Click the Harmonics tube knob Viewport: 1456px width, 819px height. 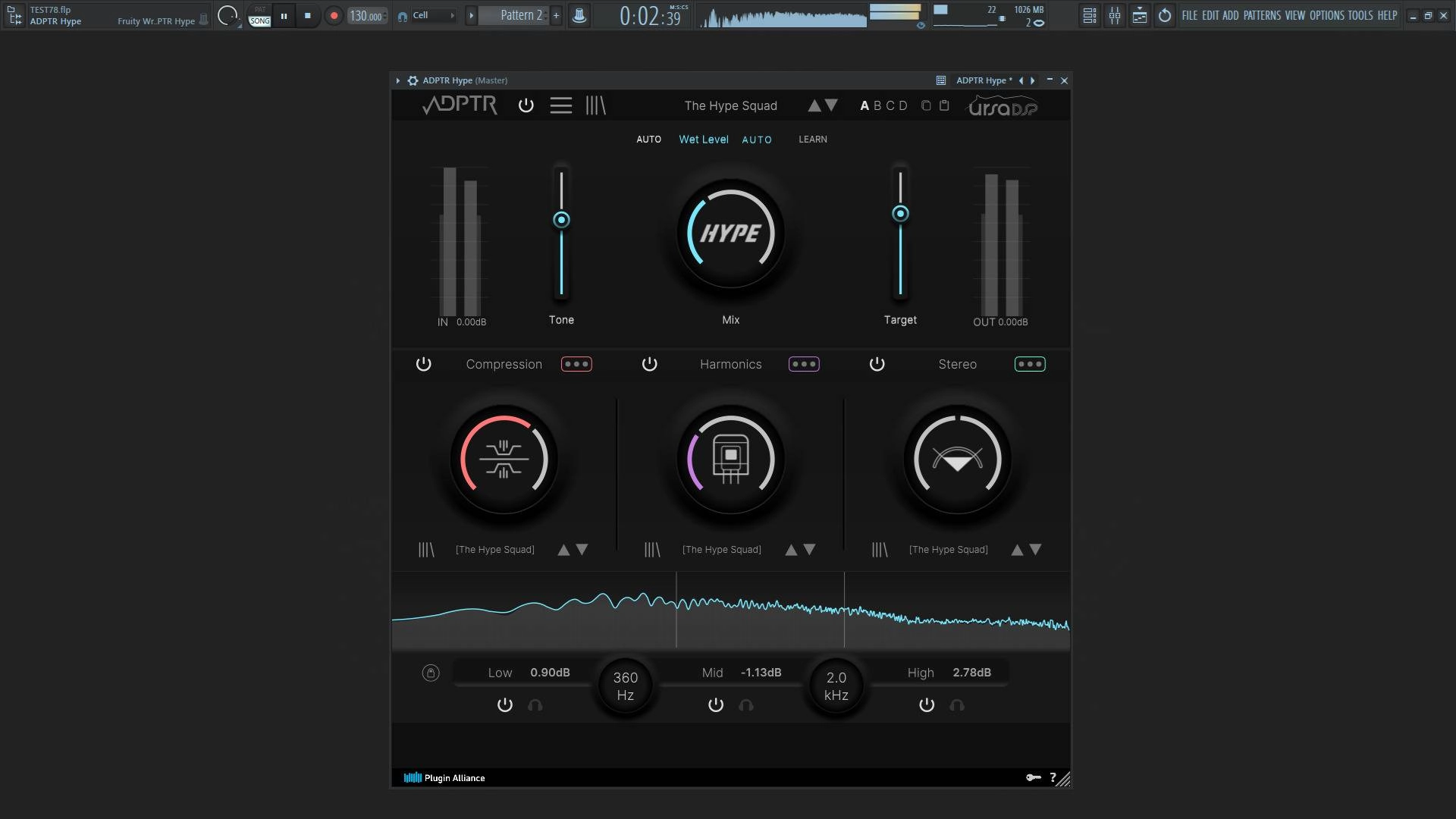coord(731,460)
